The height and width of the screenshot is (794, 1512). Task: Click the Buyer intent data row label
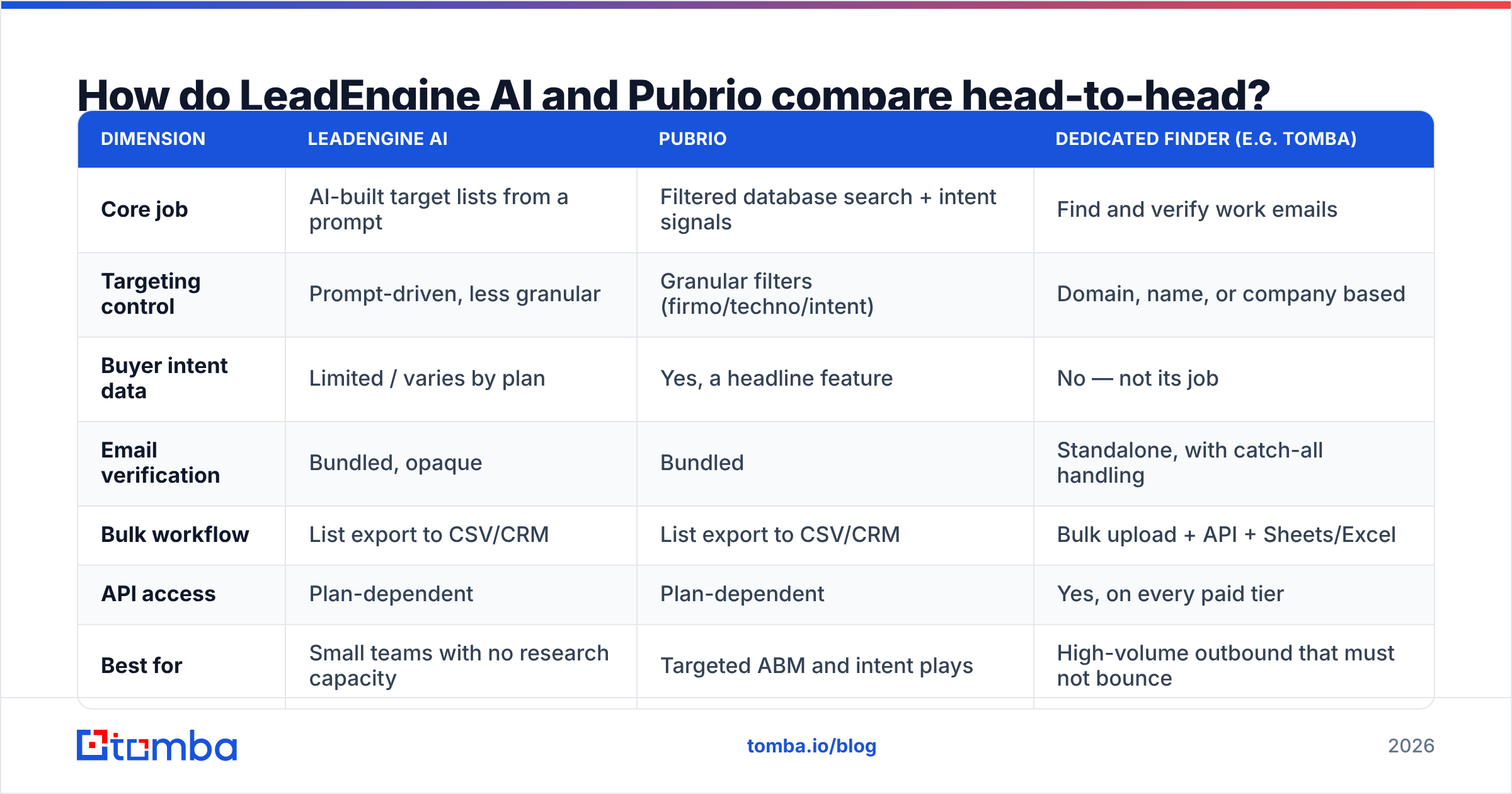tap(164, 378)
